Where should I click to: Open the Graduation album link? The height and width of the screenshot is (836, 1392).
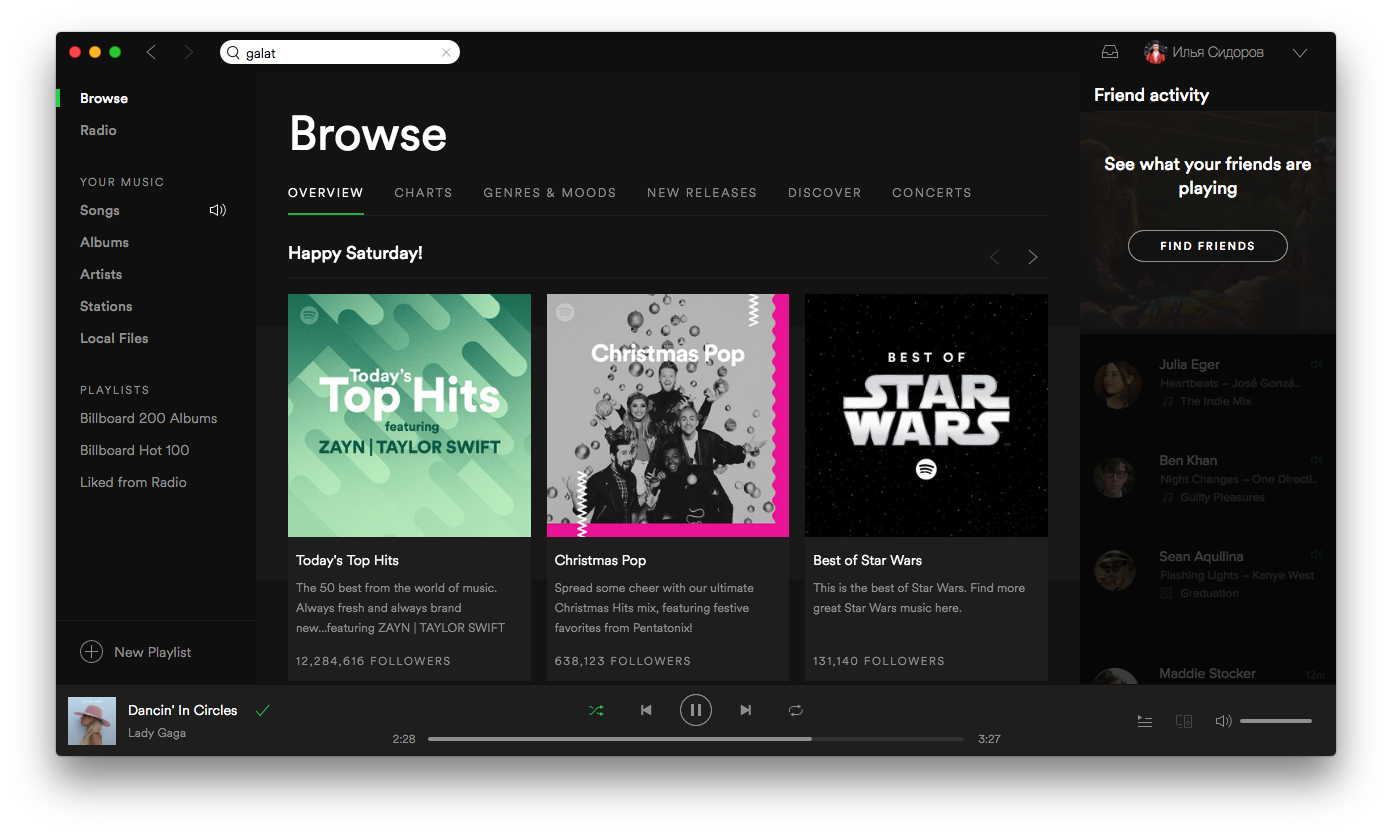point(1209,593)
